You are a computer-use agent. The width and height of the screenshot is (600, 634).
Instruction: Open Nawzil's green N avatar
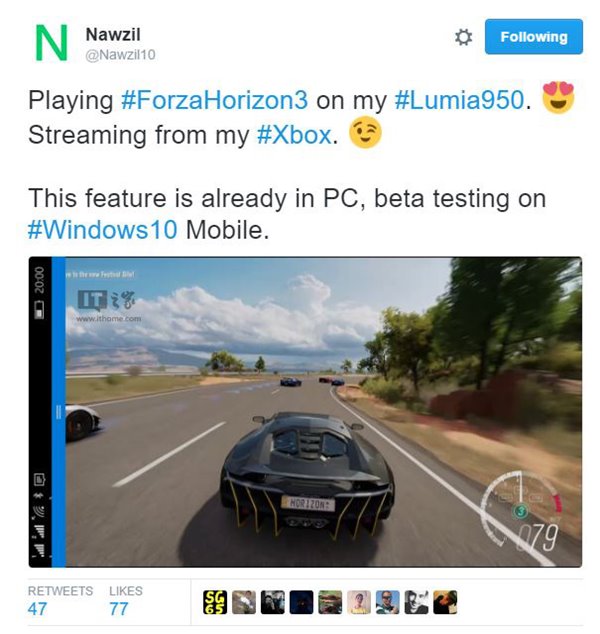[51, 42]
